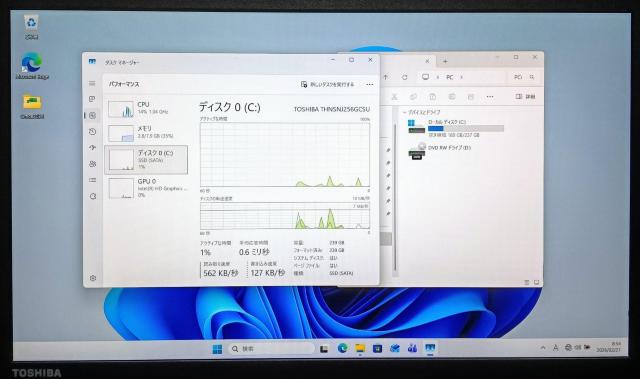Launch Edge from the taskbar
Viewport: 640px width, 379px height.
[x=342, y=348]
